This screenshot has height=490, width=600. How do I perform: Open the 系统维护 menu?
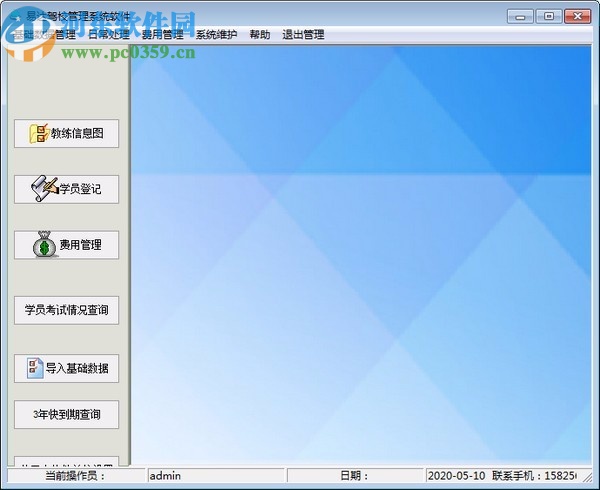click(x=217, y=35)
